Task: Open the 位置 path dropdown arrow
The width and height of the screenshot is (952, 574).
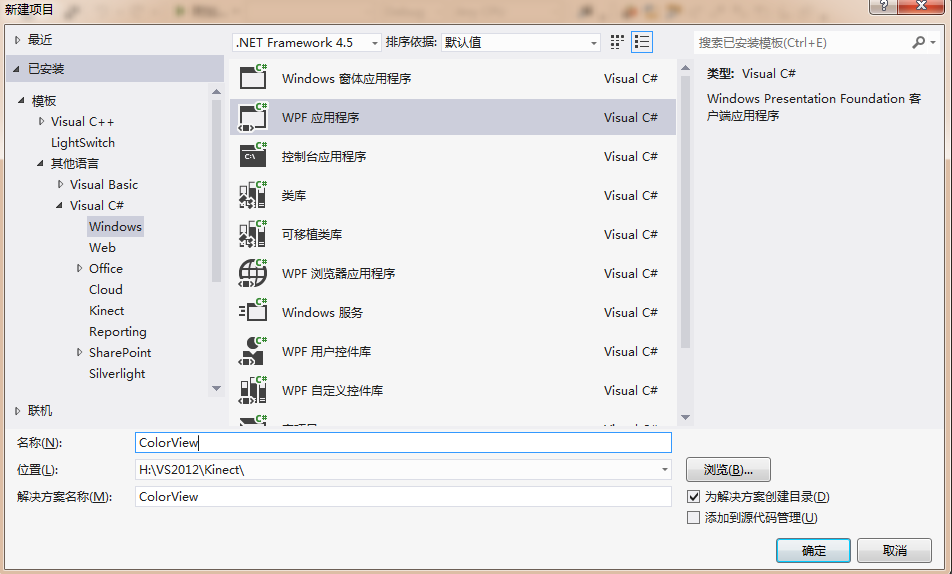Action: 665,470
